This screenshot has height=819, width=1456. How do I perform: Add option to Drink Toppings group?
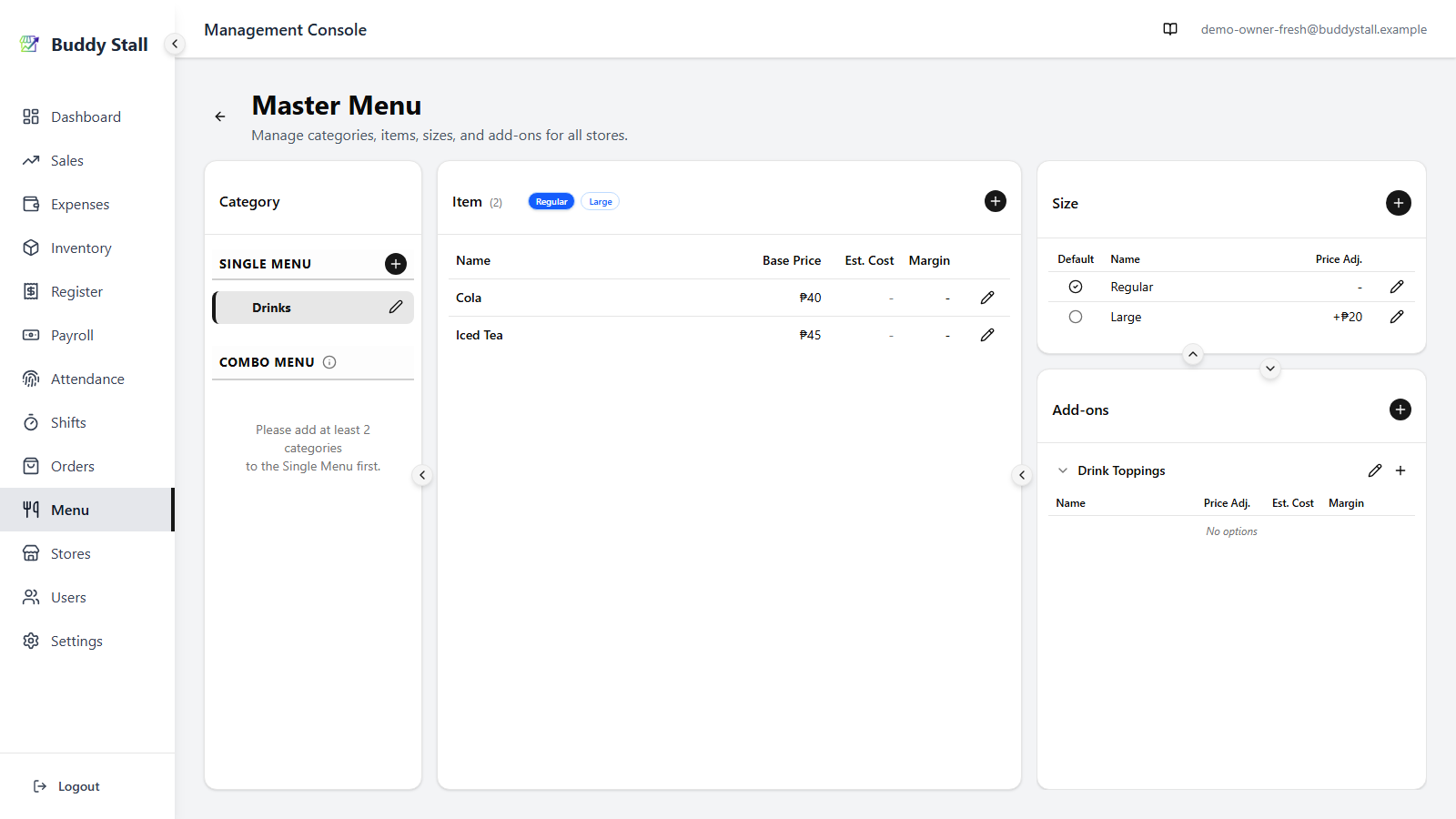[x=1400, y=470]
